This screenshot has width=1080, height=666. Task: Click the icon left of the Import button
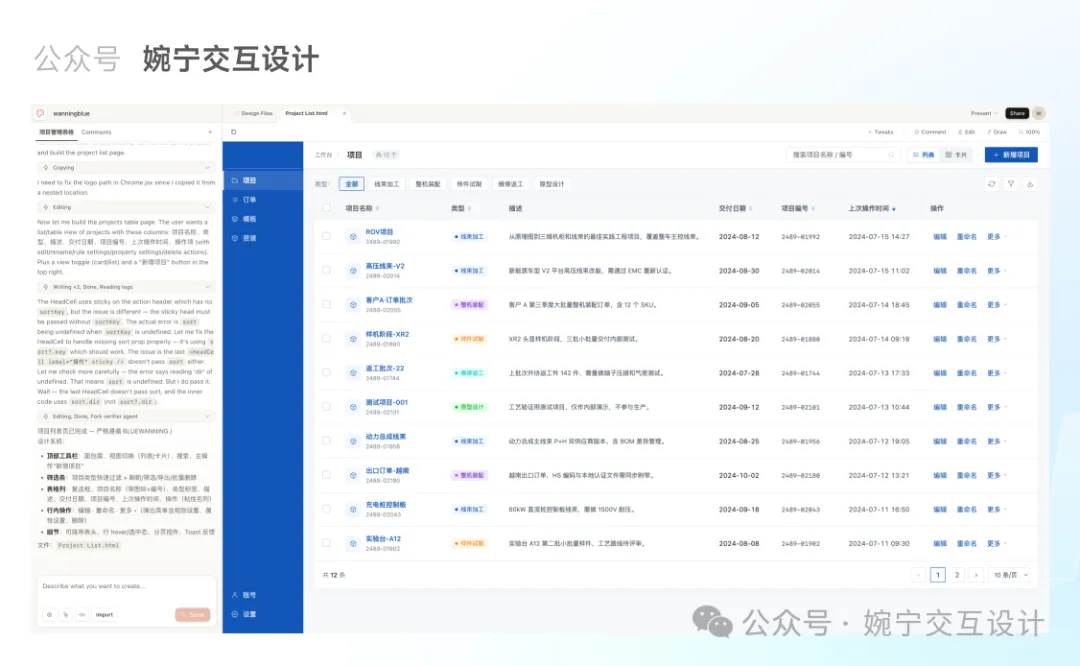(82, 614)
